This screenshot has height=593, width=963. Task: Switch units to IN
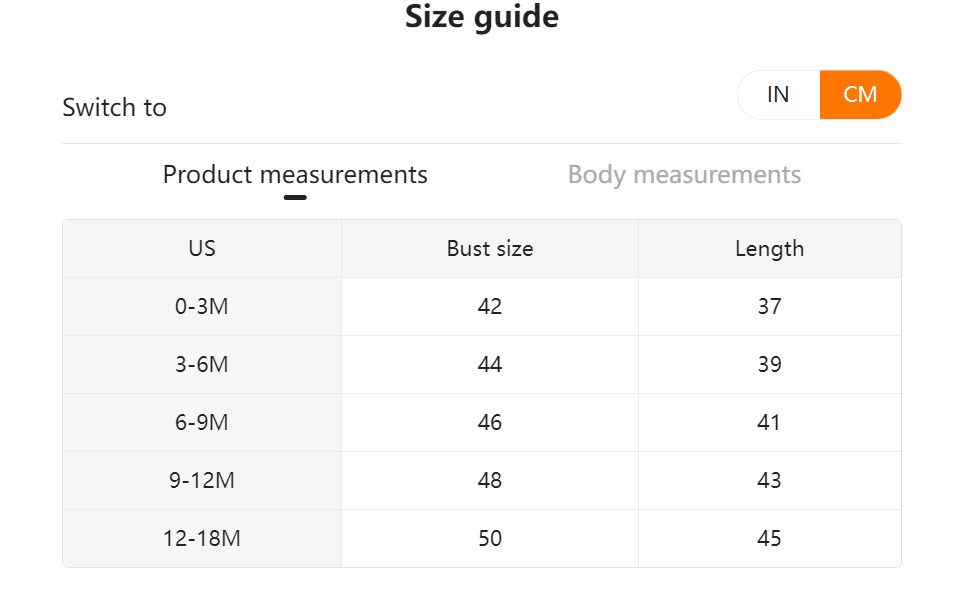pyautogui.click(x=778, y=95)
